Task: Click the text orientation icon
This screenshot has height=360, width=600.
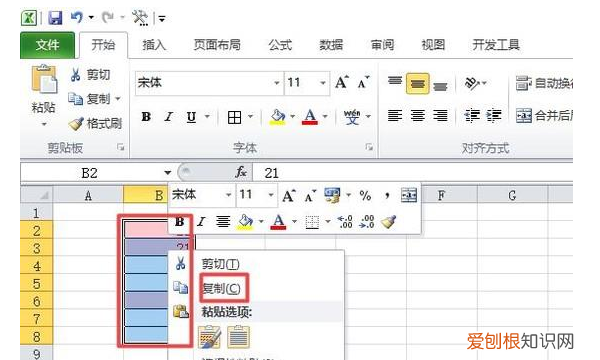Action: tap(472, 83)
